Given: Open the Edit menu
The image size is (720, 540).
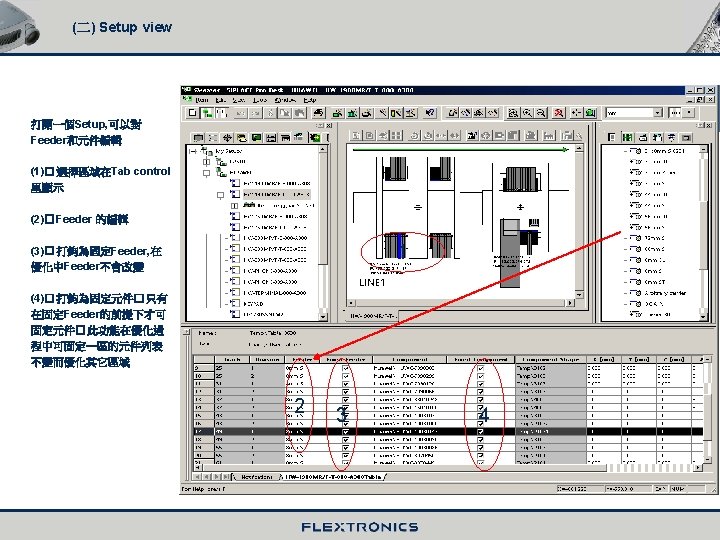Looking at the screenshot, I should [221, 100].
